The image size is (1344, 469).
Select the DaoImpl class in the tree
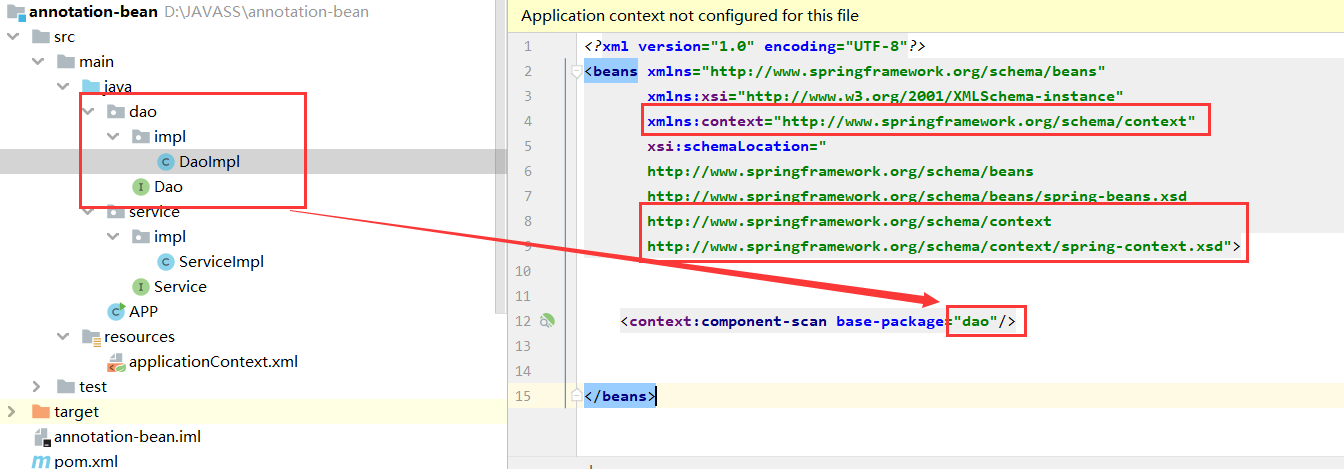[210, 162]
